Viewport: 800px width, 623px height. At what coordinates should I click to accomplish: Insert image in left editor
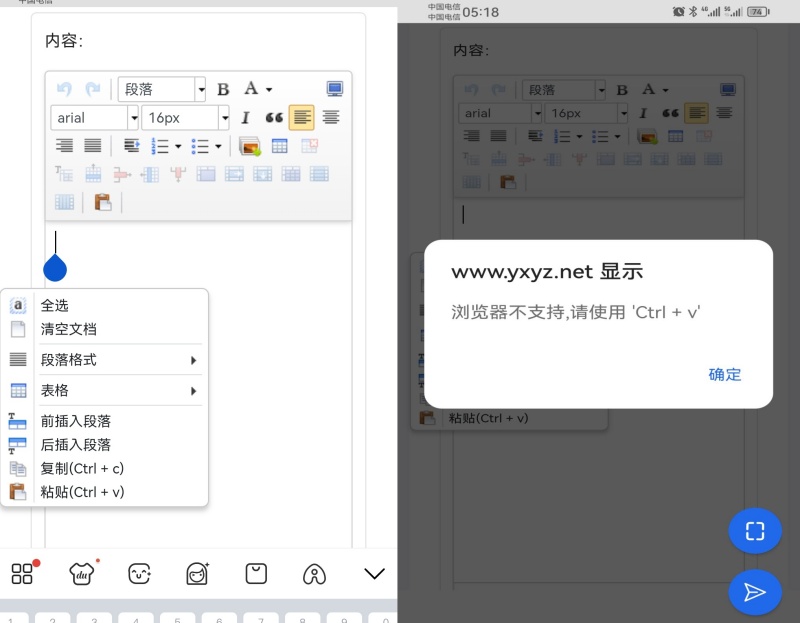250,146
